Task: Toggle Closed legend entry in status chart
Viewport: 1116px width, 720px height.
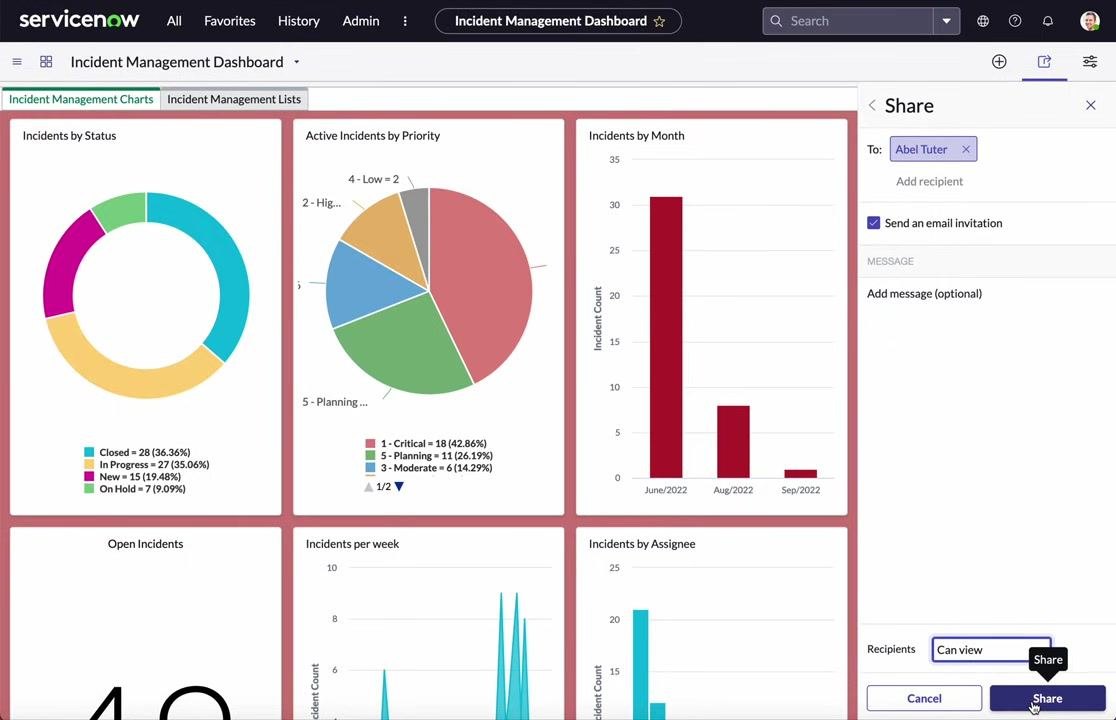Action: [x=137, y=452]
